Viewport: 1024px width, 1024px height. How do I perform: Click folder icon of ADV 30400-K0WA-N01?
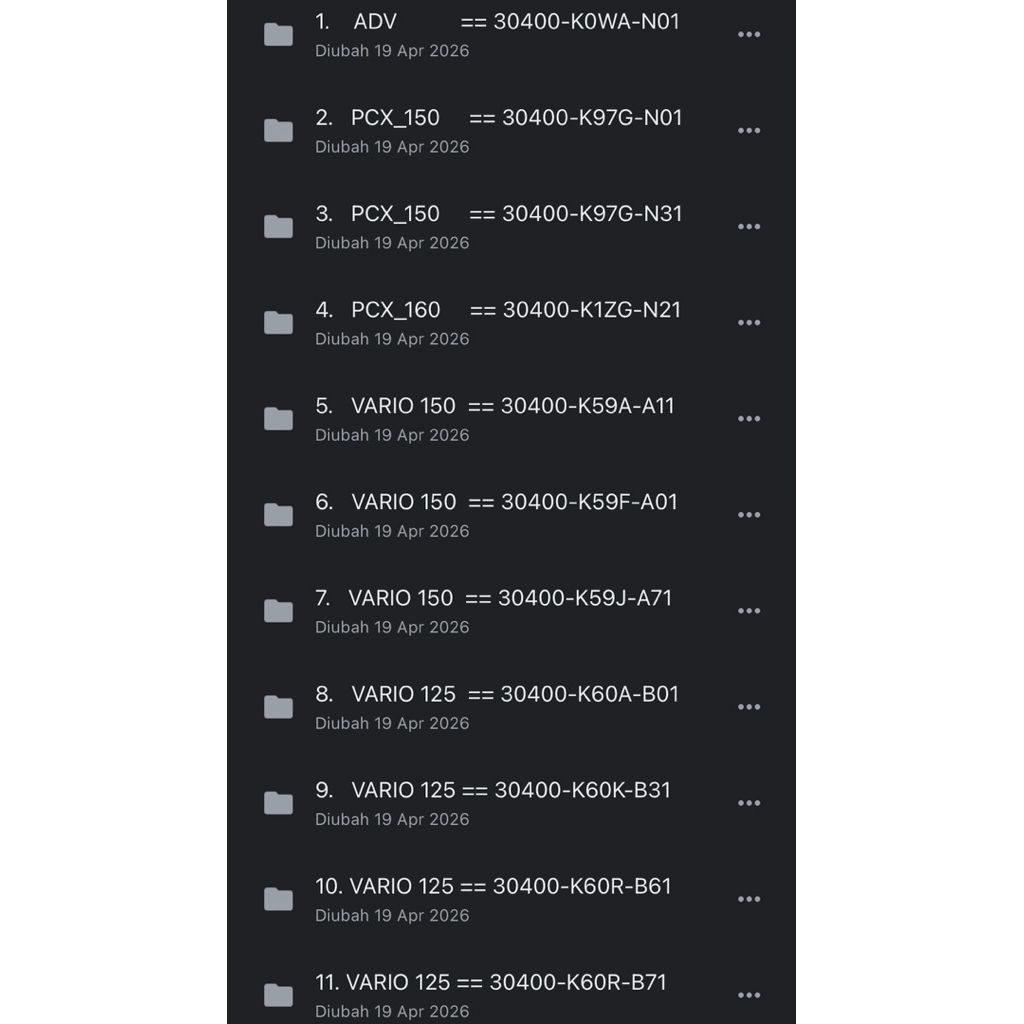(278, 35)
